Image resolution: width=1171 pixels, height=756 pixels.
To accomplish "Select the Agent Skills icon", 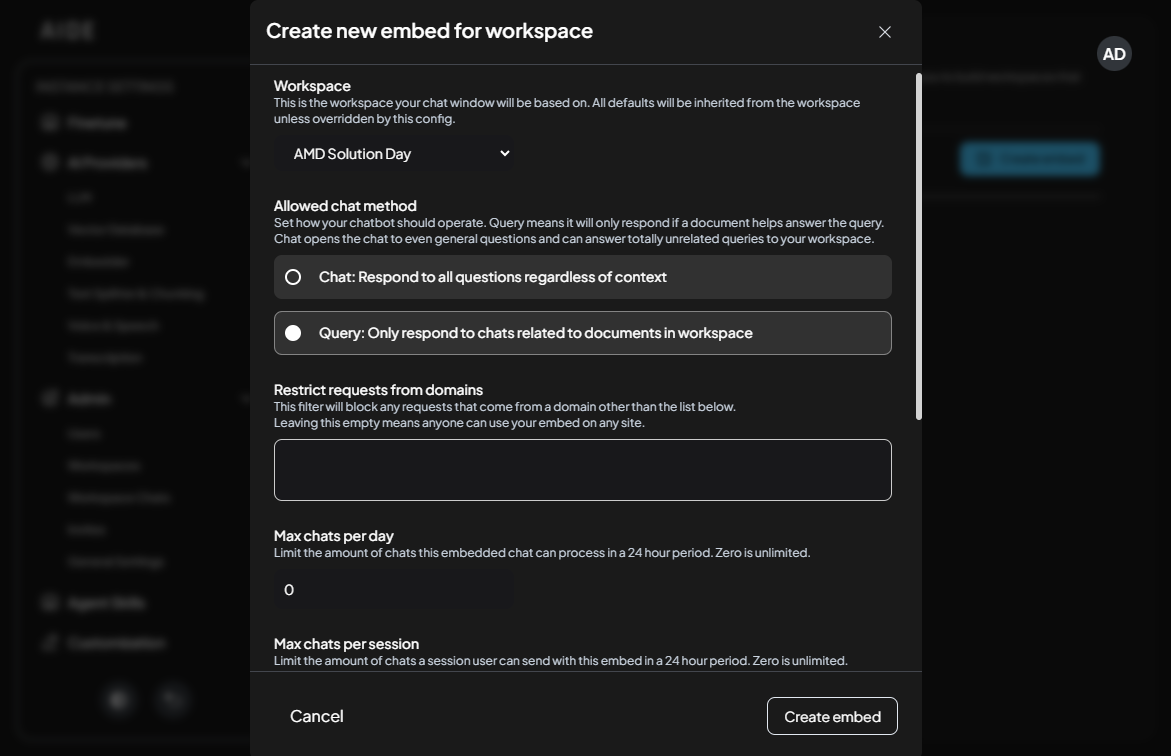I will [50, 602].
